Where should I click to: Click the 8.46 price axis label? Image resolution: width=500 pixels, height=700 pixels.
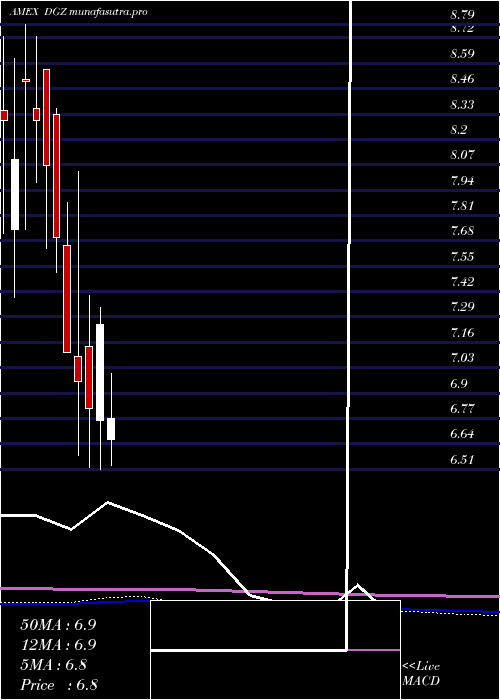(x=462, y=79)
